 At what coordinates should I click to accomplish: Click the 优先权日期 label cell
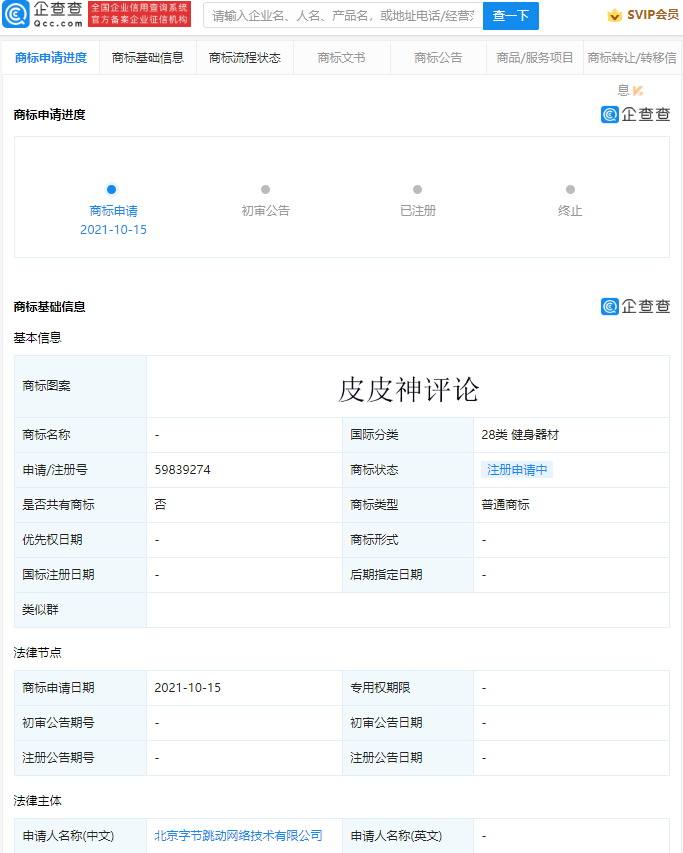(80, 540)
